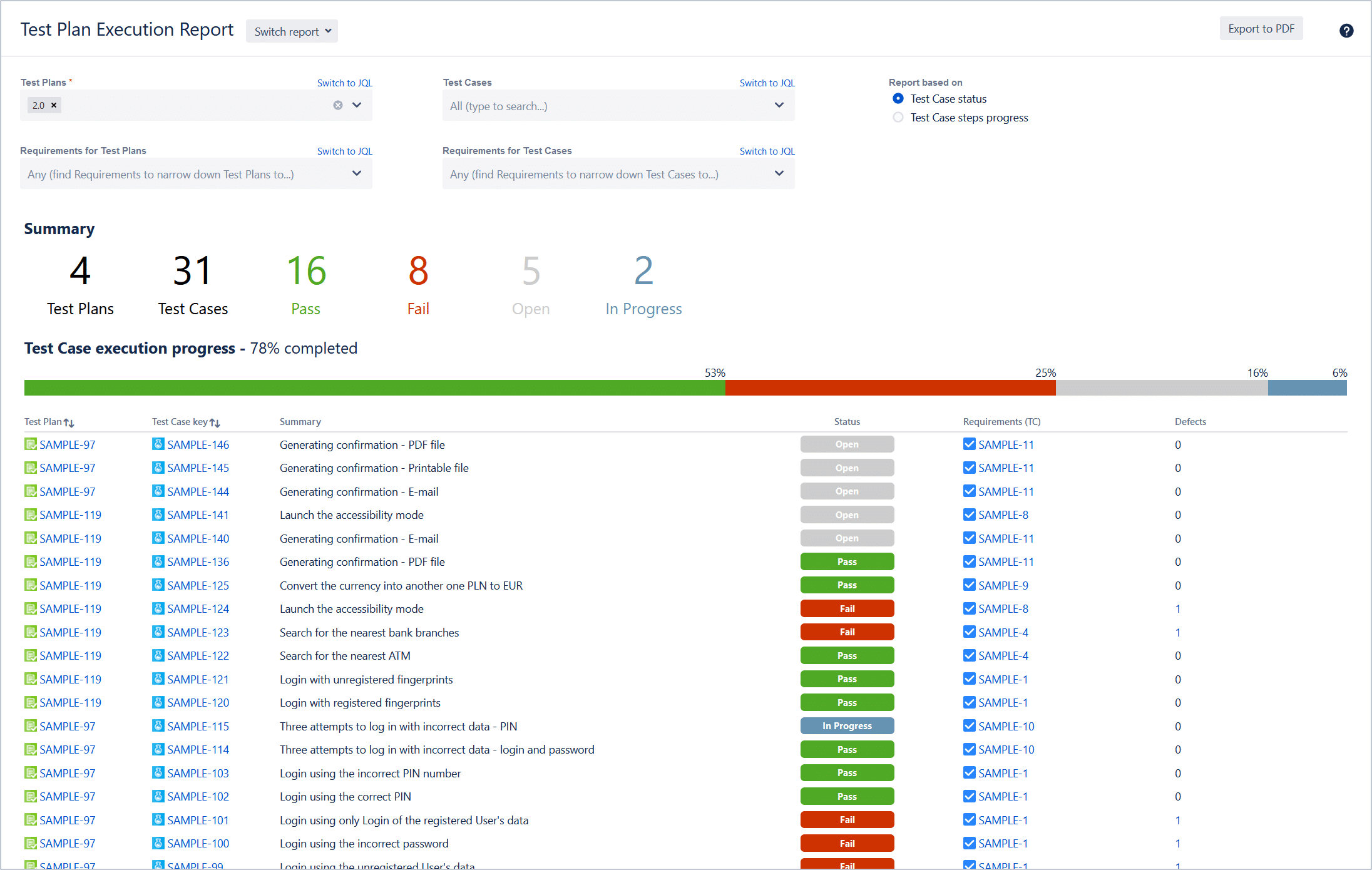Image resolution: width=1372 pixels, height=870 pixels.
Task: Click inside the Test Plans input field
Action: pos(188,105)
